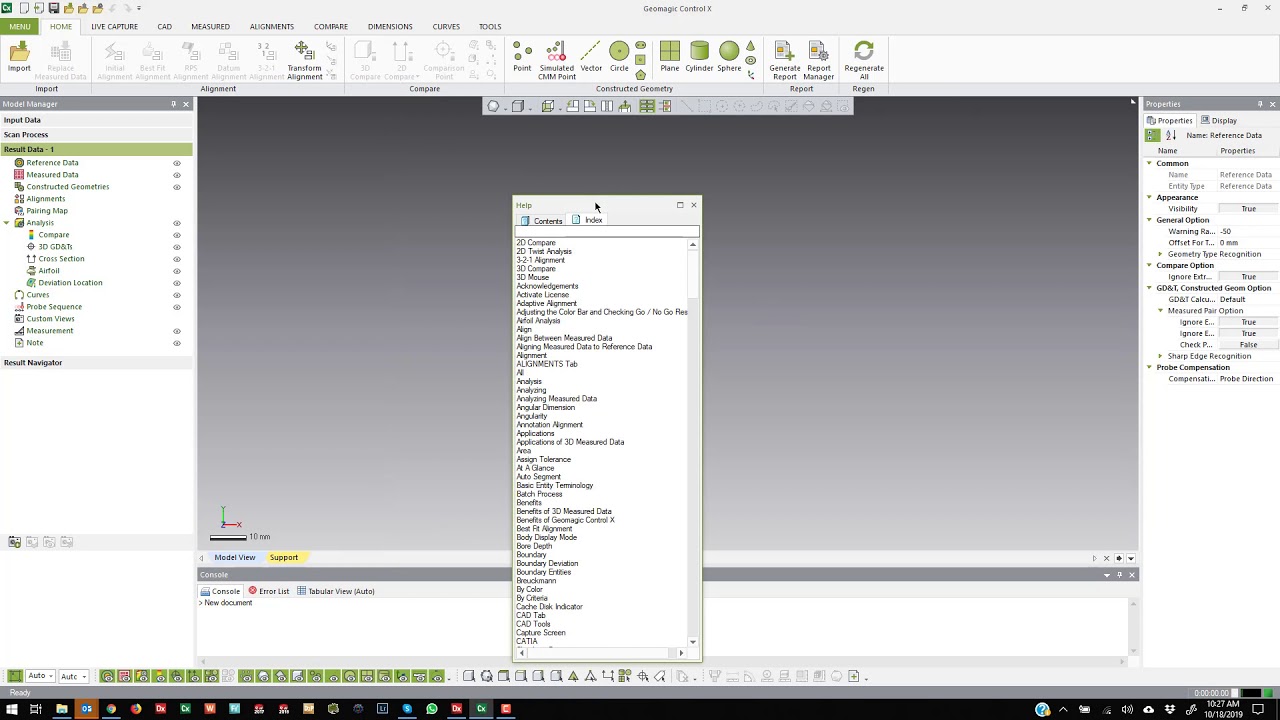Image resolution: width=1280 pixels, height=720 pixels.
Task: Click Regenerate All in the ribbon
Action: coord(864,60)
